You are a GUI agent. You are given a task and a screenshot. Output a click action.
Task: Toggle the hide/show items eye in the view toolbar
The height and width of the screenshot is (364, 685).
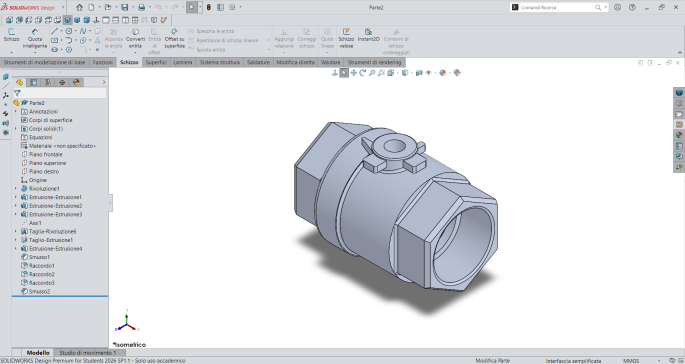tap(429, 73)
